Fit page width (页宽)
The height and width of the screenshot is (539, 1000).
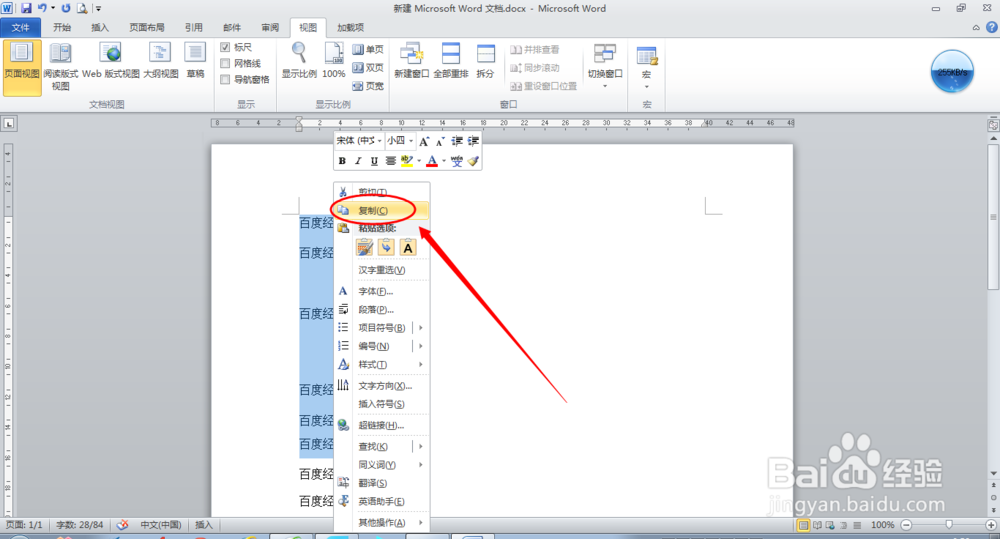[x=368, y=85]
